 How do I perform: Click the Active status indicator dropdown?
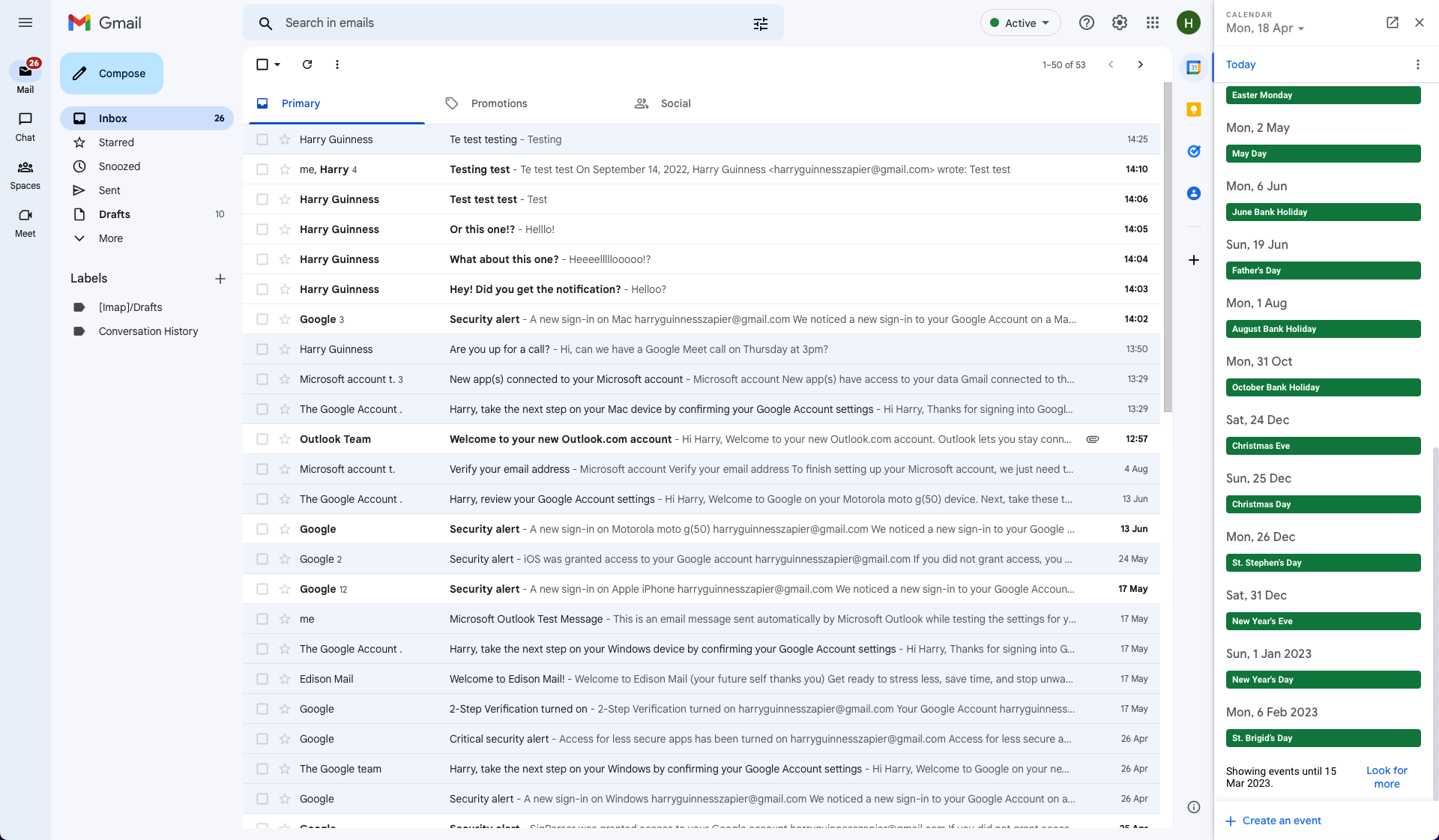pos(1020,22)
